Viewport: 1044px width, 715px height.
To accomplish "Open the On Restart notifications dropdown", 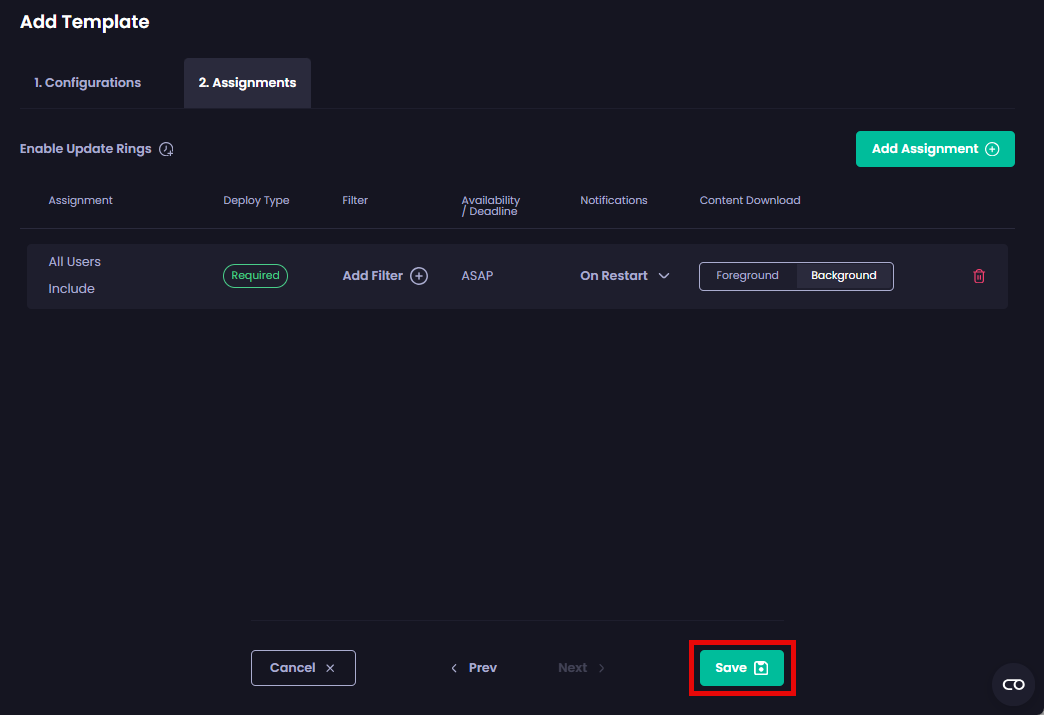I will [x=614, y=276].
